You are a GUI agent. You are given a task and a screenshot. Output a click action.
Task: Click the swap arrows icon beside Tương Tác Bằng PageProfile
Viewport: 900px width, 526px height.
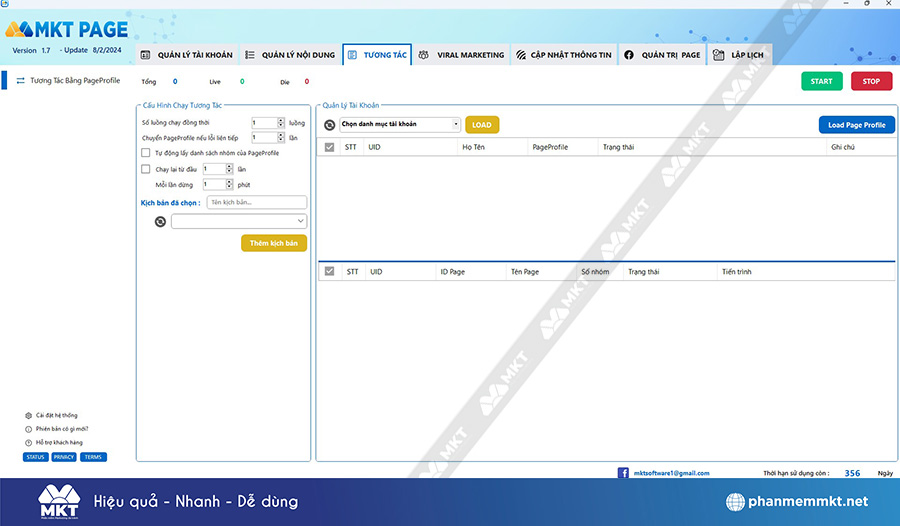[21, 80]
